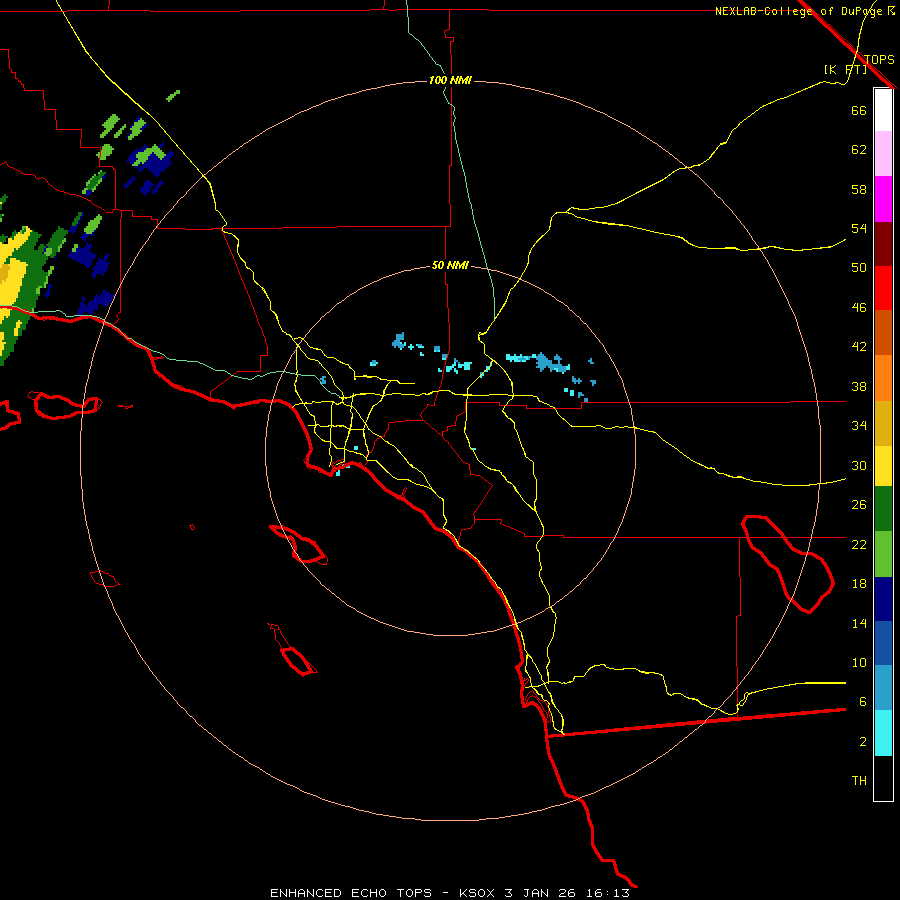Viewport: 900px width, 900px height.
Task: Click the yellow legend swatch
Action: [x=883, y=466]
